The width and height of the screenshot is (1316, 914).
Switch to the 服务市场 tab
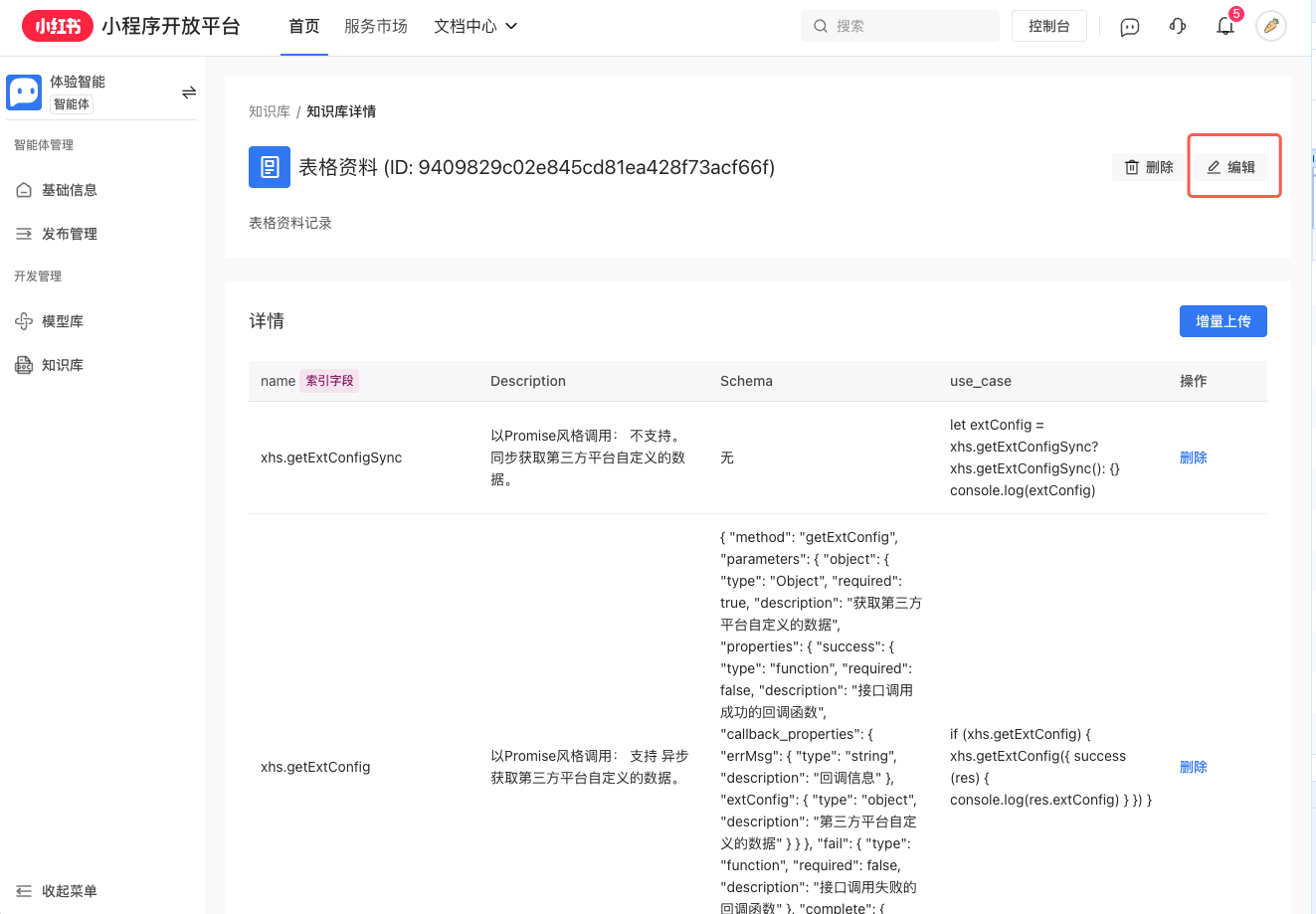tap(376, 27)
